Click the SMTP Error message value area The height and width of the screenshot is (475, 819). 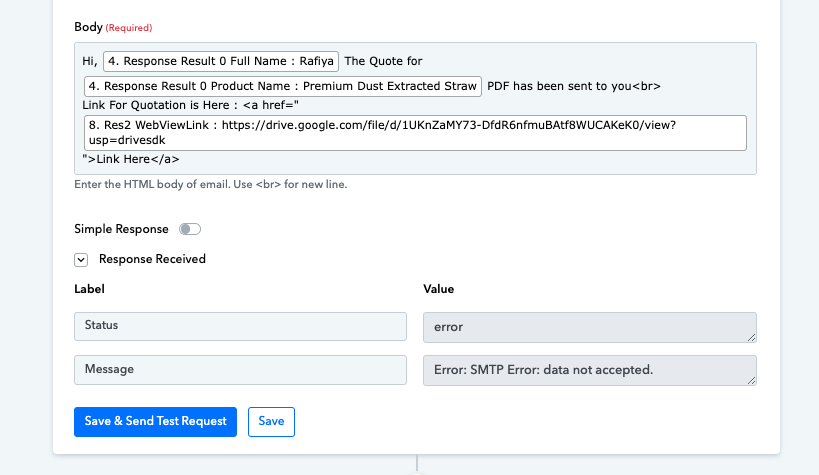click(590, 370)
